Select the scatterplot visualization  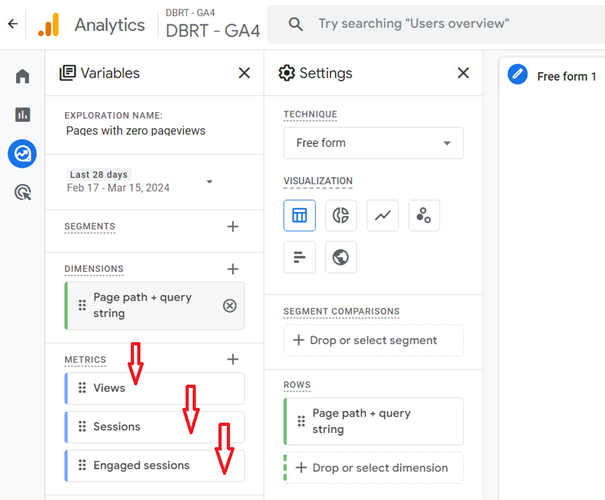pyautogui.click(x=424, y=215)
